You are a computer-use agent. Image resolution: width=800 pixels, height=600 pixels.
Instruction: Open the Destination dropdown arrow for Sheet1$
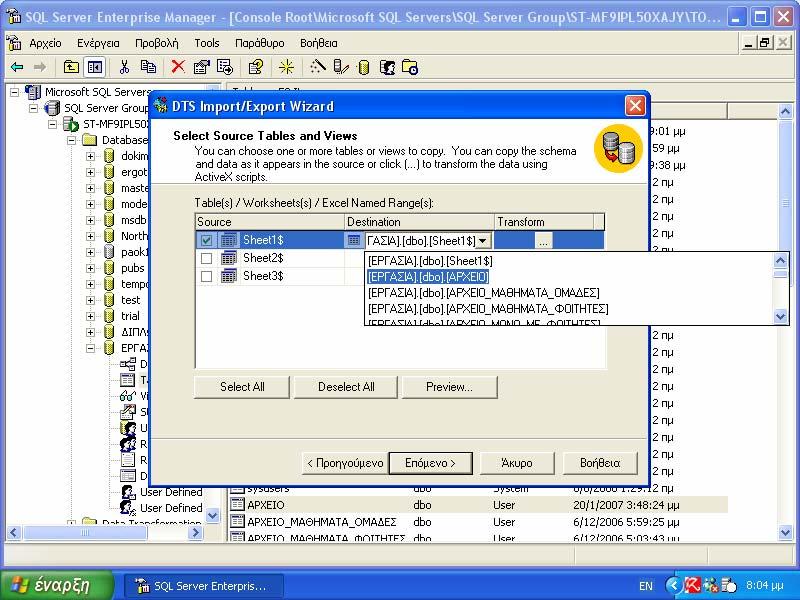pos(483,240)
